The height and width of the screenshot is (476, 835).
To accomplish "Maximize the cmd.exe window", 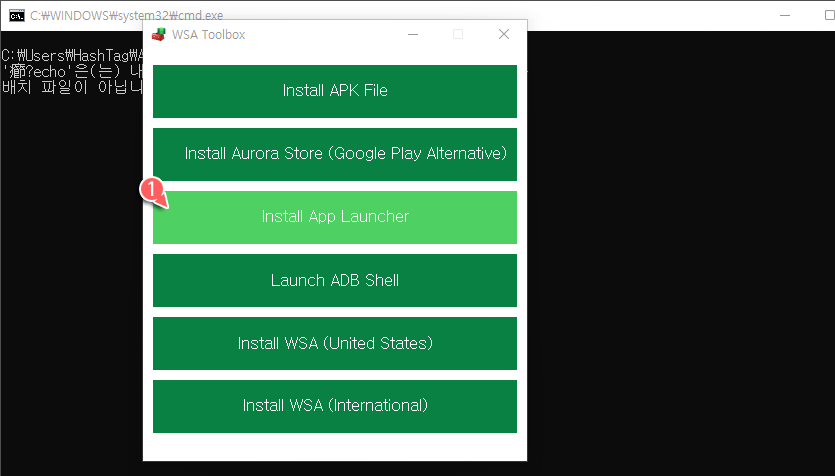I will click(x=829, y=15).
